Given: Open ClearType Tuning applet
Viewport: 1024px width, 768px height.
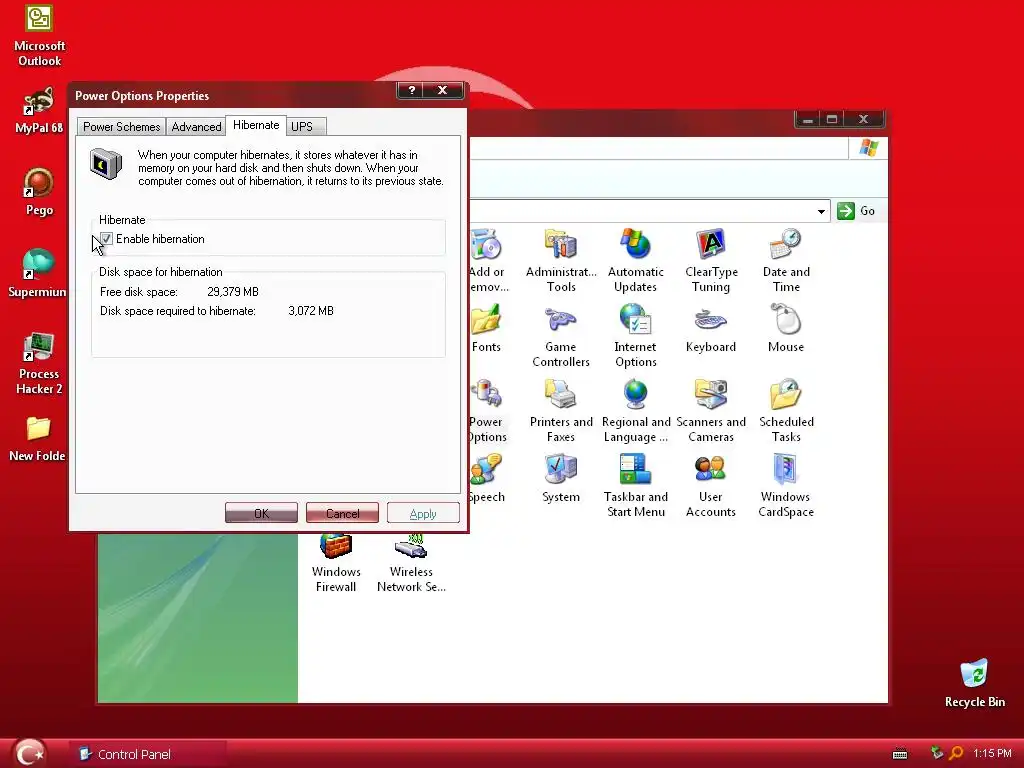Looking at the screenshot, I should (x=711, y=260).
